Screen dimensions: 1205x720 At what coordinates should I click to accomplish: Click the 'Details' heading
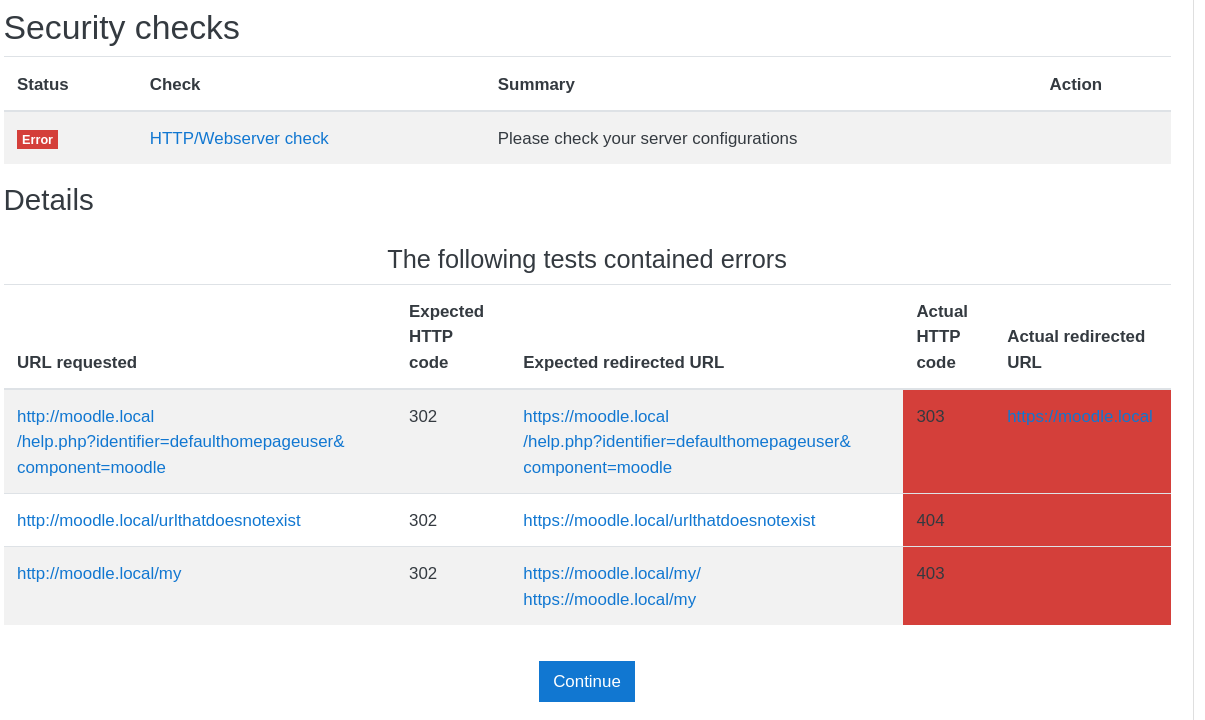tap(49, 199)
